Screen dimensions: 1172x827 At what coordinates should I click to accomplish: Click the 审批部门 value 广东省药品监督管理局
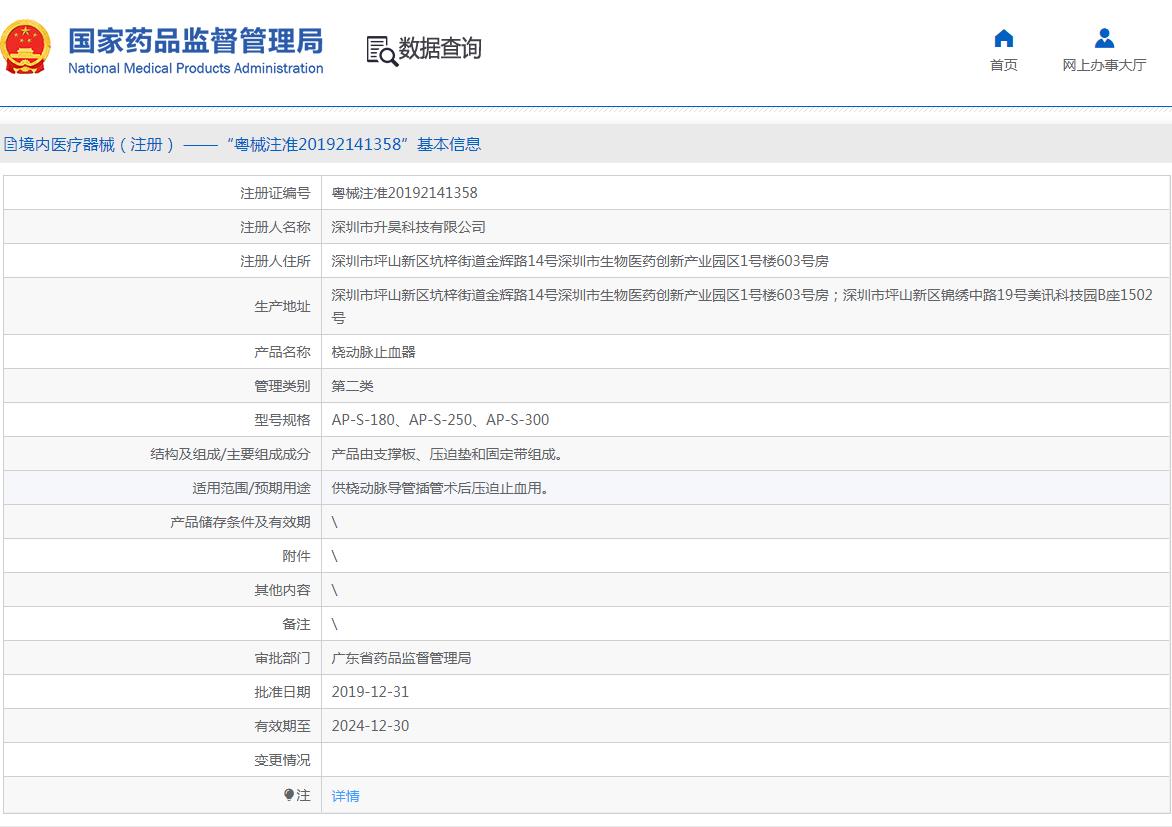401,658
